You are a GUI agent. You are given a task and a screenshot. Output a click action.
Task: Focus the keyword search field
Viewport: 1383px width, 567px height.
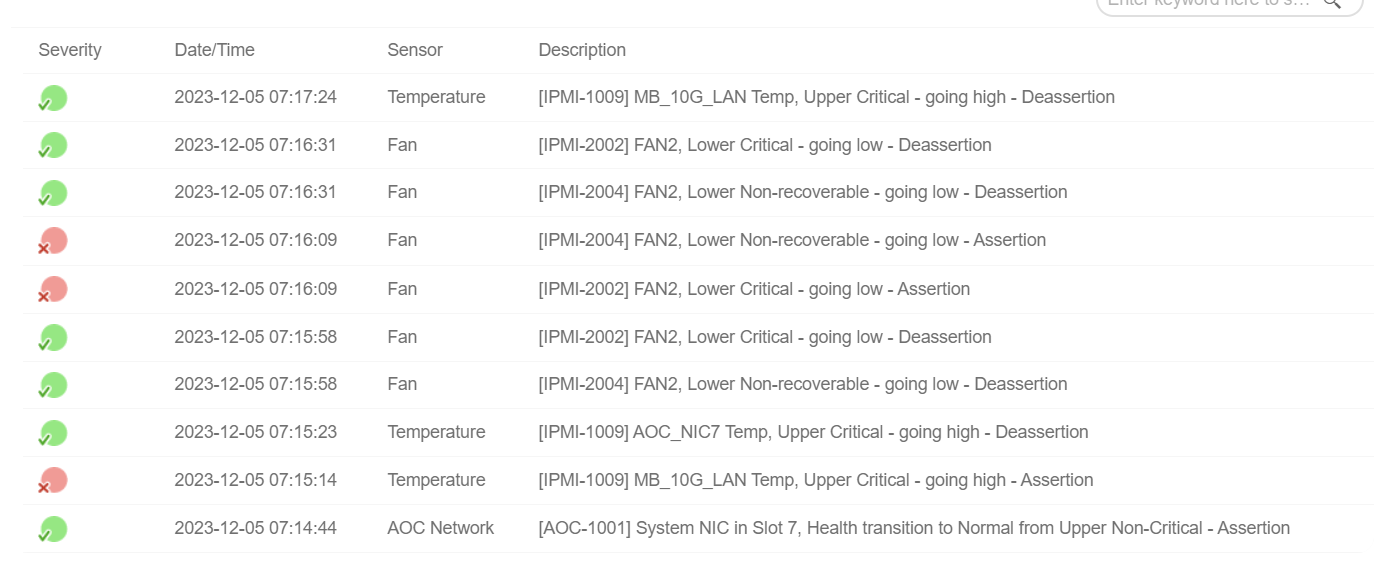(x=1208, y=4)
